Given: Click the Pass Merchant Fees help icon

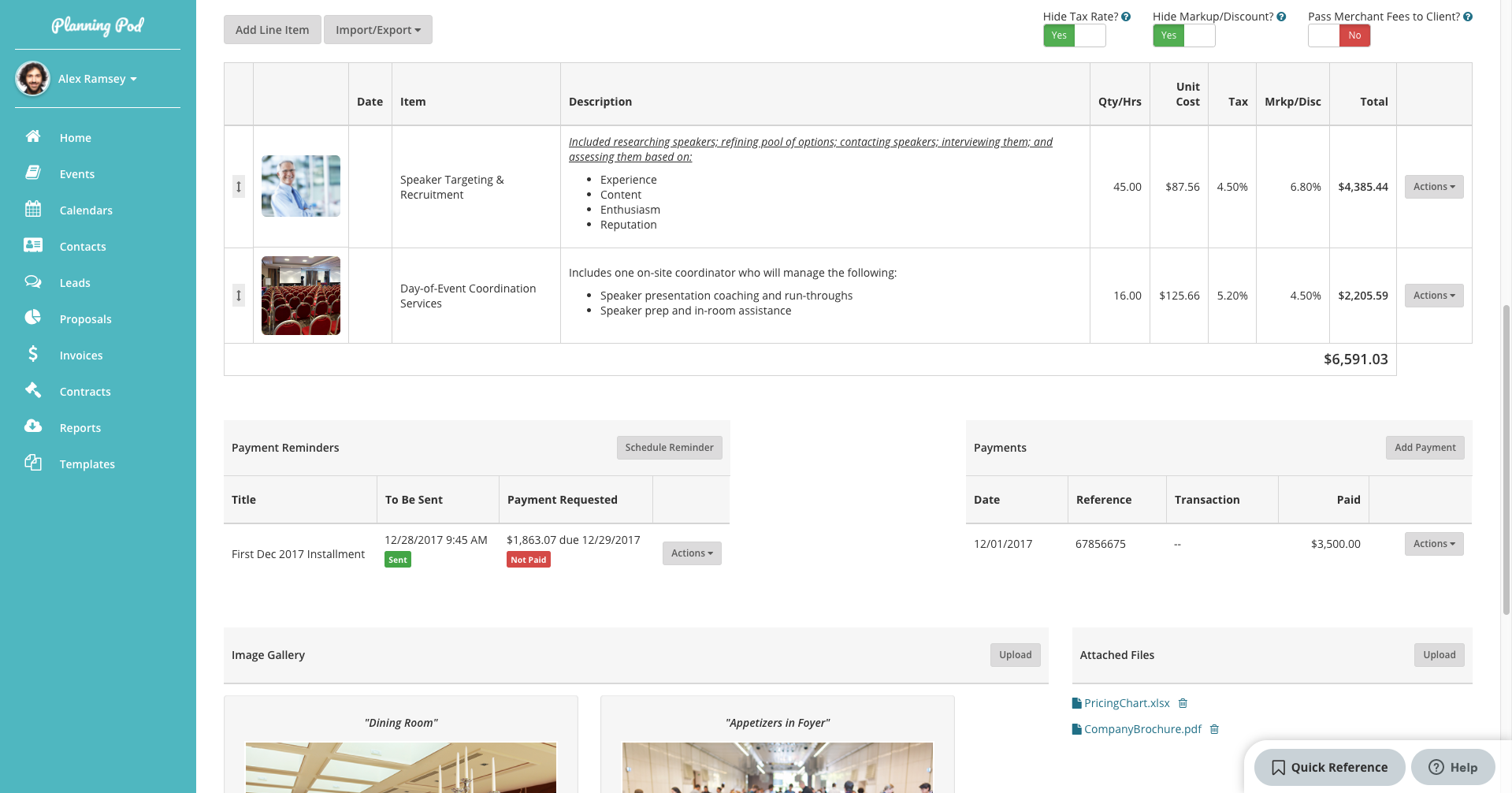Looking at the screenshot, I should (1468, 17).
